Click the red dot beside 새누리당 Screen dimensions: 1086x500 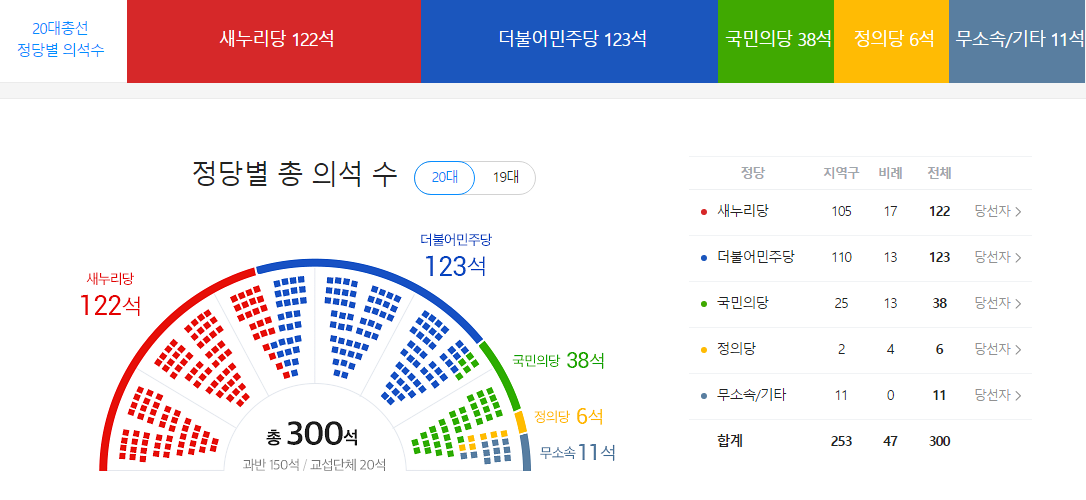[704, 212]
